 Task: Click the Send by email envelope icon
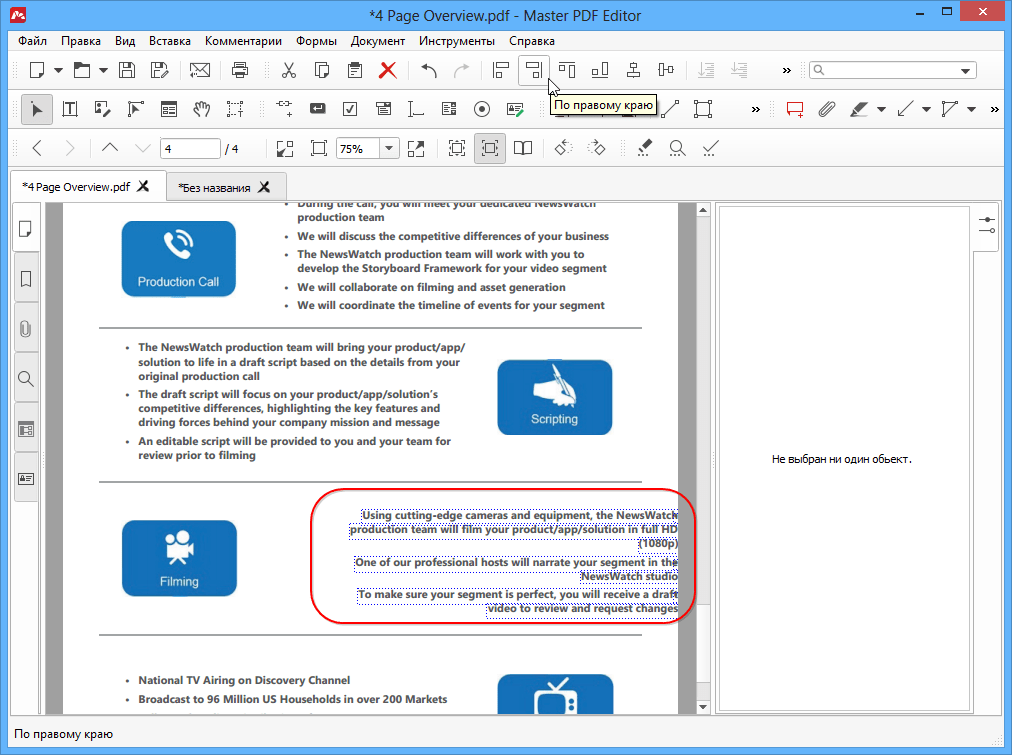(x=200, y=70)
